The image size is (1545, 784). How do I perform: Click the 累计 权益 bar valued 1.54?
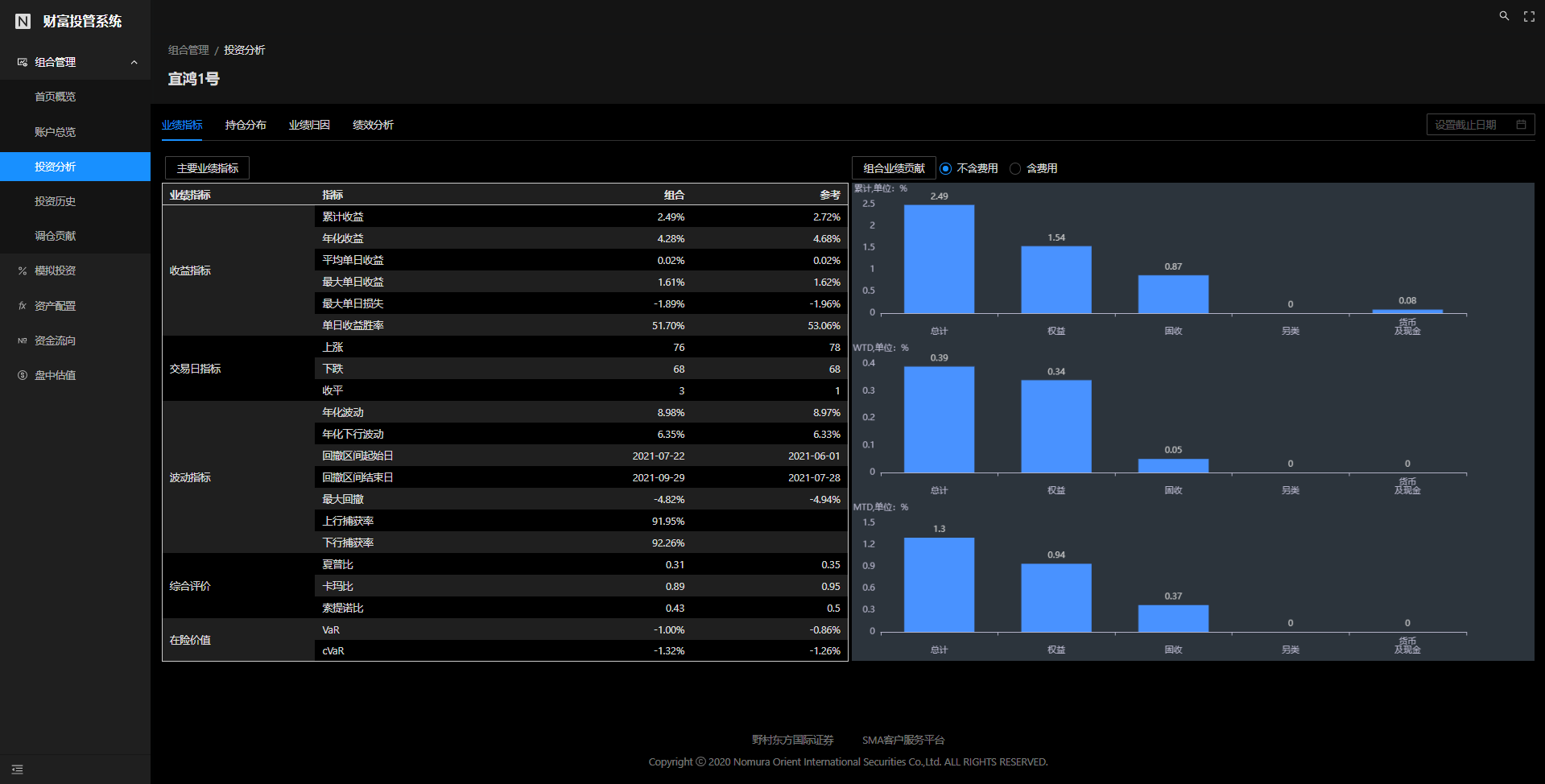[x=1056, y=279]
